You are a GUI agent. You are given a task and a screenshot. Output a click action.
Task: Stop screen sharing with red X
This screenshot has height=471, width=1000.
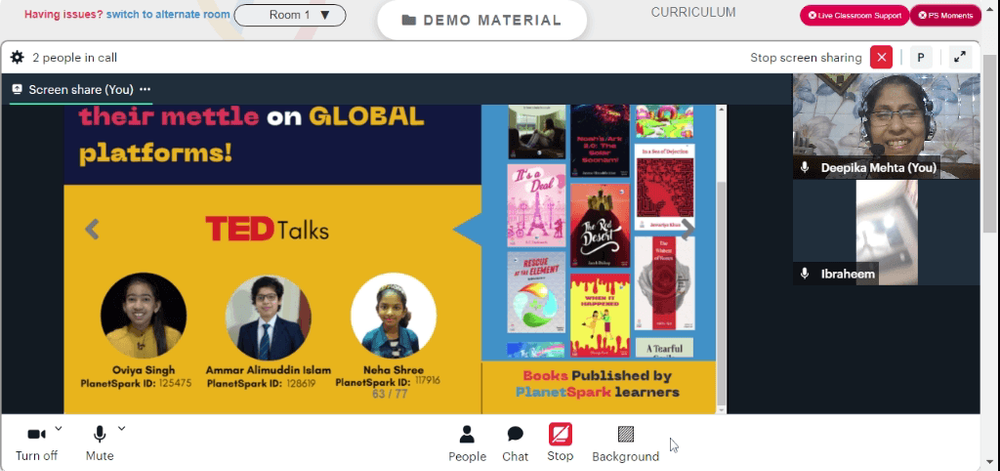pos(881,57)
